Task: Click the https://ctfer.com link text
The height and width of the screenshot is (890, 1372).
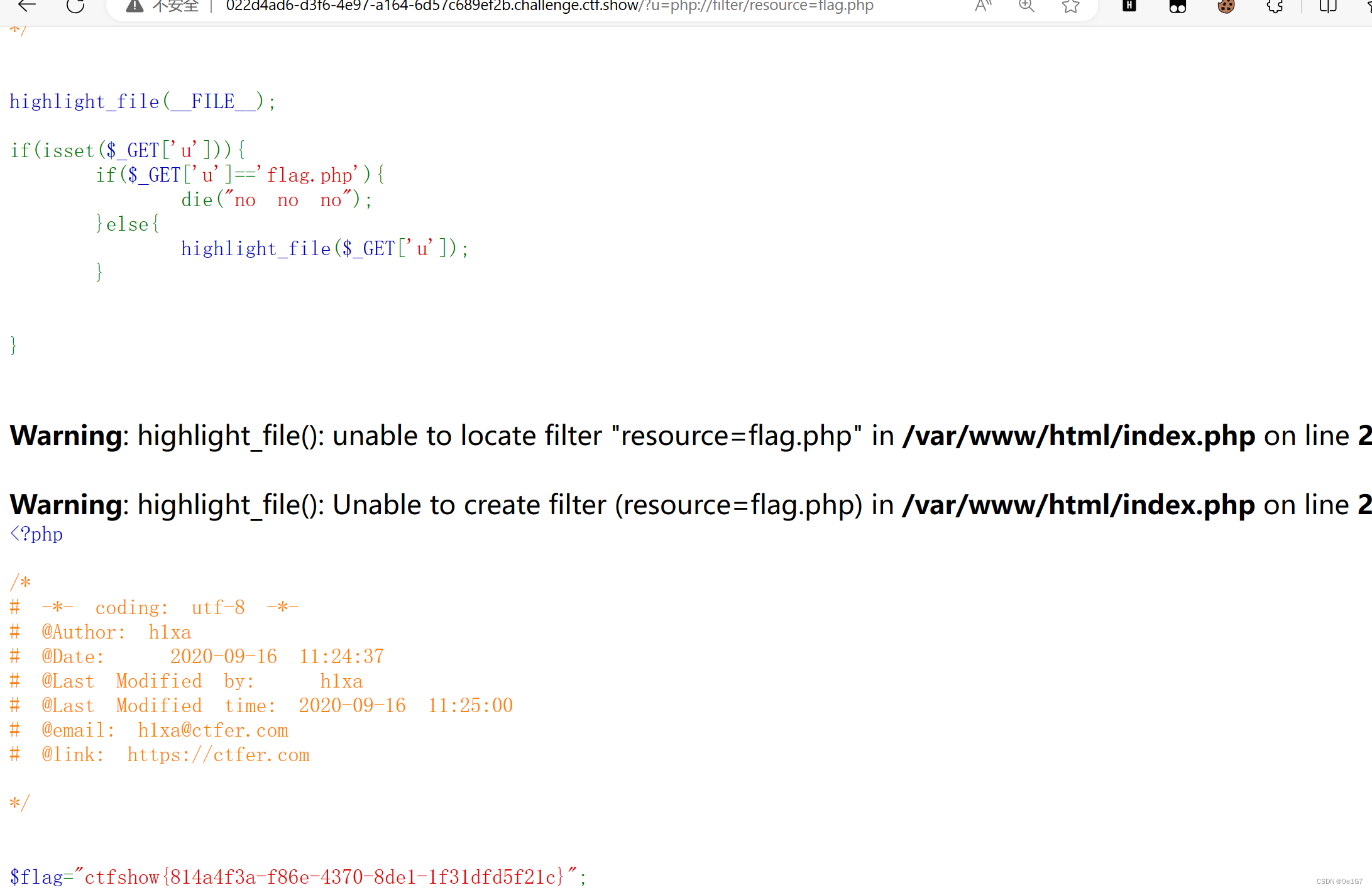Action: (218, 754)
